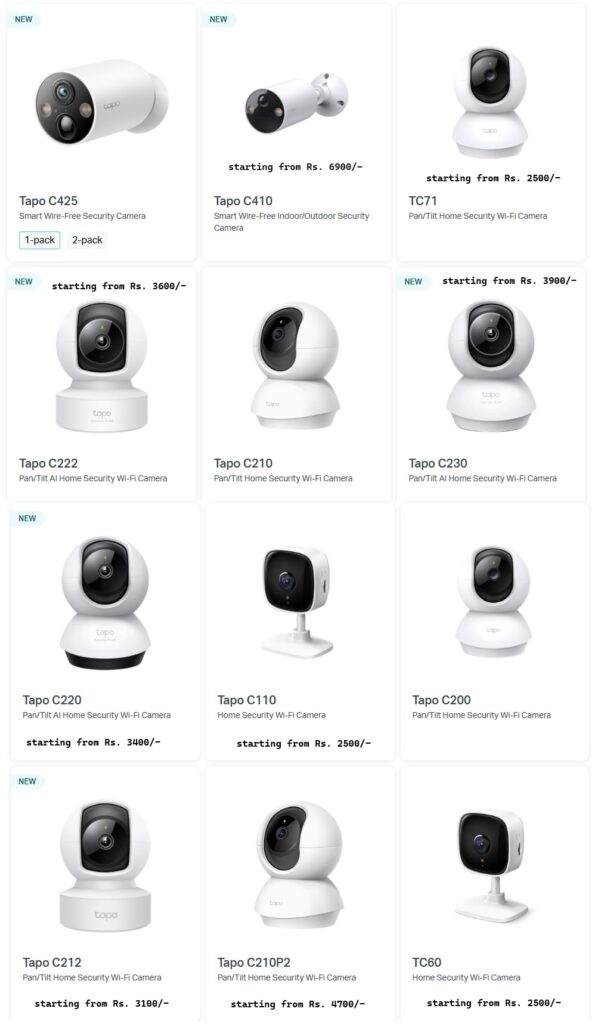Open the Tapo C210P2 product title
Image resolution: width=592 pixels, height=1024 pixels.
click(254, 963)
